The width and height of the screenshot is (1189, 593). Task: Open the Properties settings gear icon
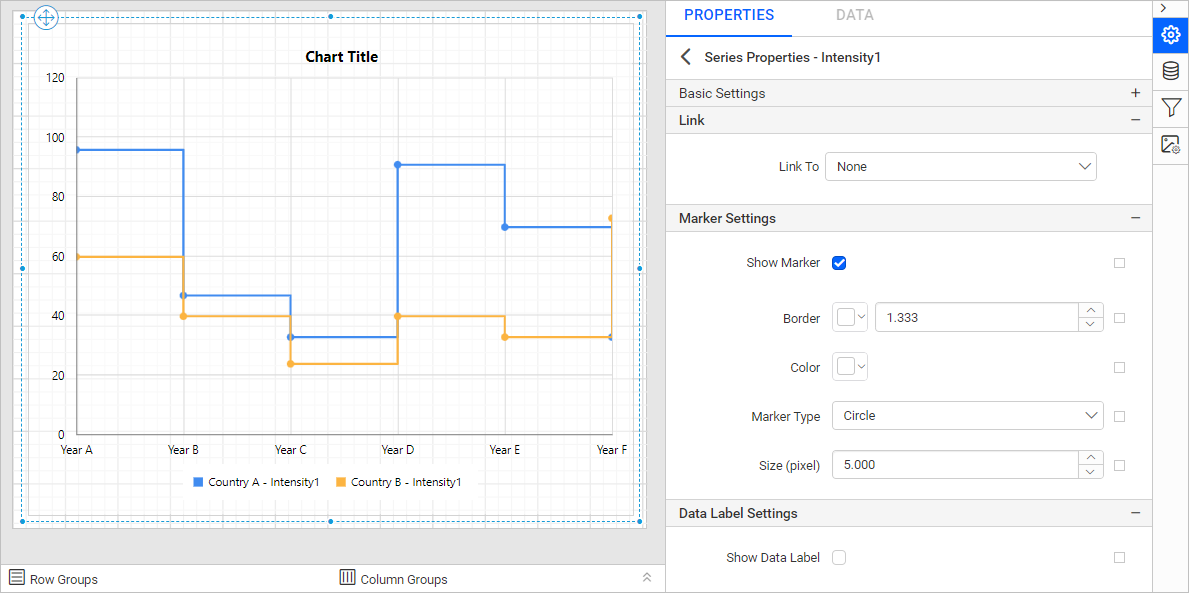click(x=1170, y=34)
